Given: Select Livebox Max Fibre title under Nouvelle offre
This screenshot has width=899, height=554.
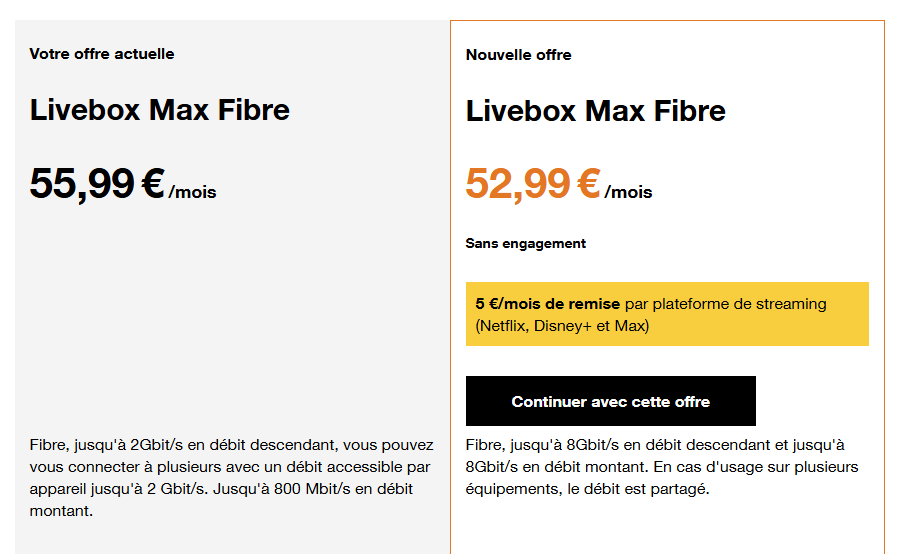Looking at the screenshot, I should coord(596,111).
